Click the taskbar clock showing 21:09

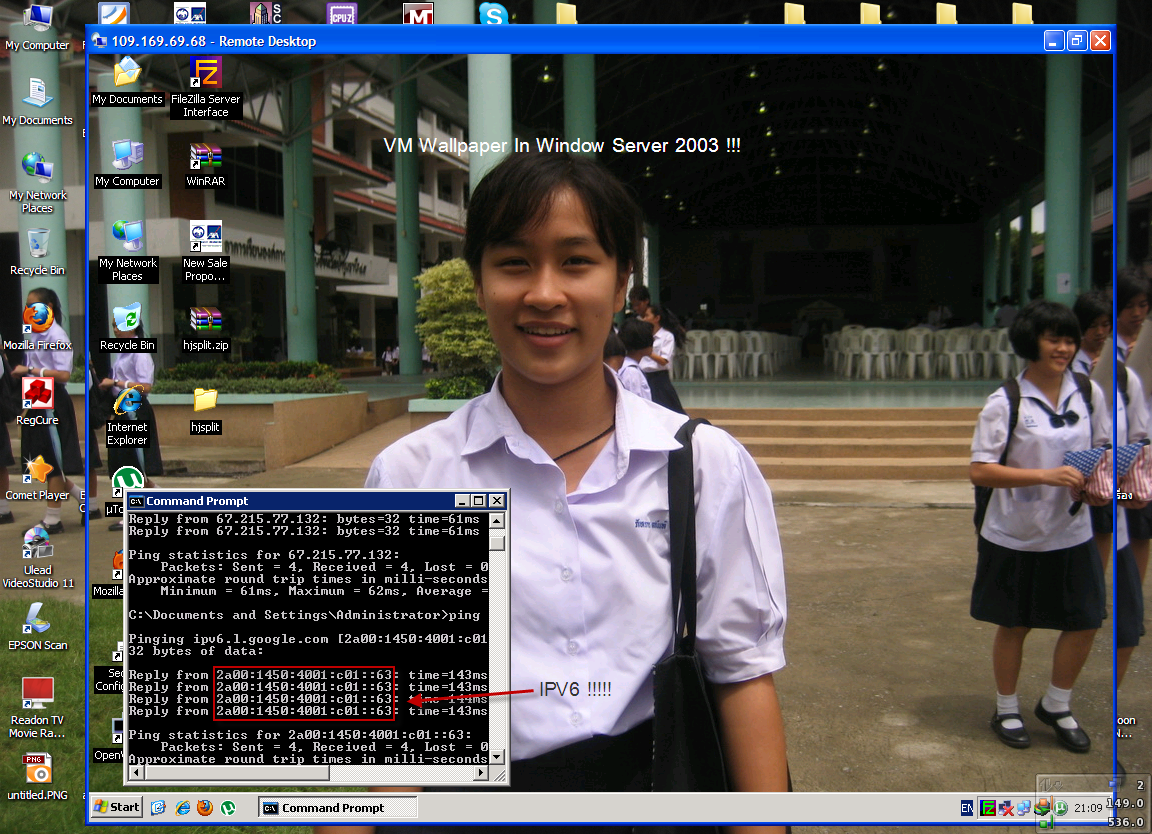[1087, 808]
